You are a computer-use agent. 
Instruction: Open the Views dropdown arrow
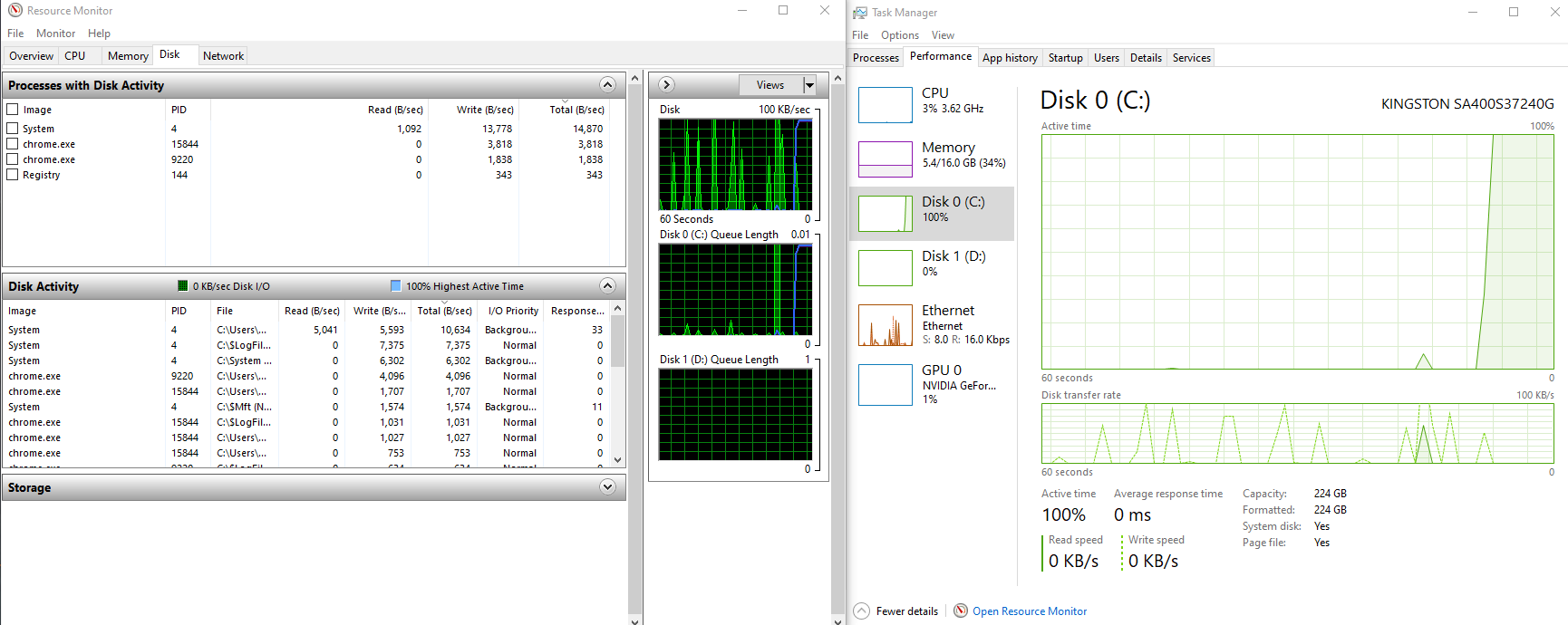[x=809, y=85]
